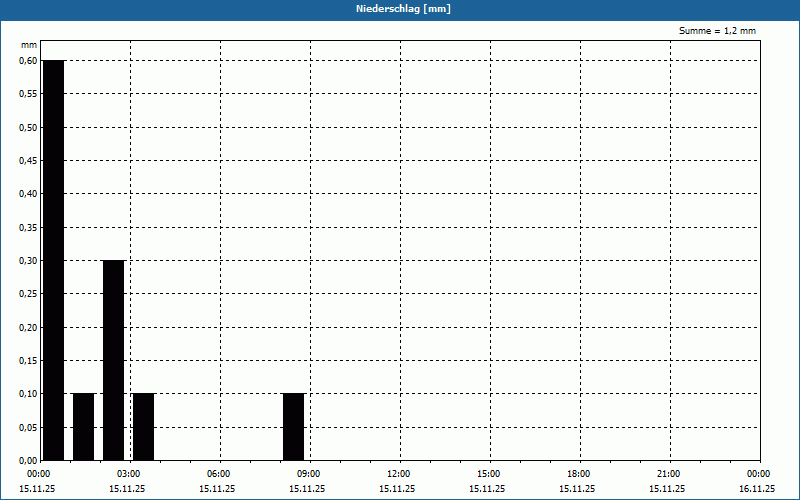Click the Niederschlag [mm] chart title
800x500 pixels.
click(400, 9)
